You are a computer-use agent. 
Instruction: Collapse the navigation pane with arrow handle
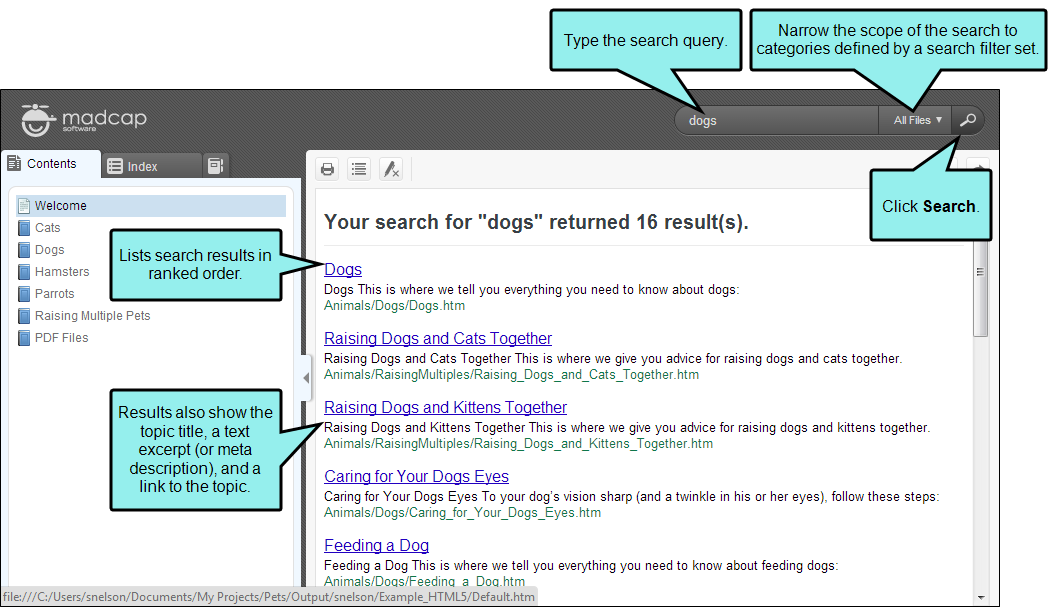pyautogui.click(x=306, y=377)
